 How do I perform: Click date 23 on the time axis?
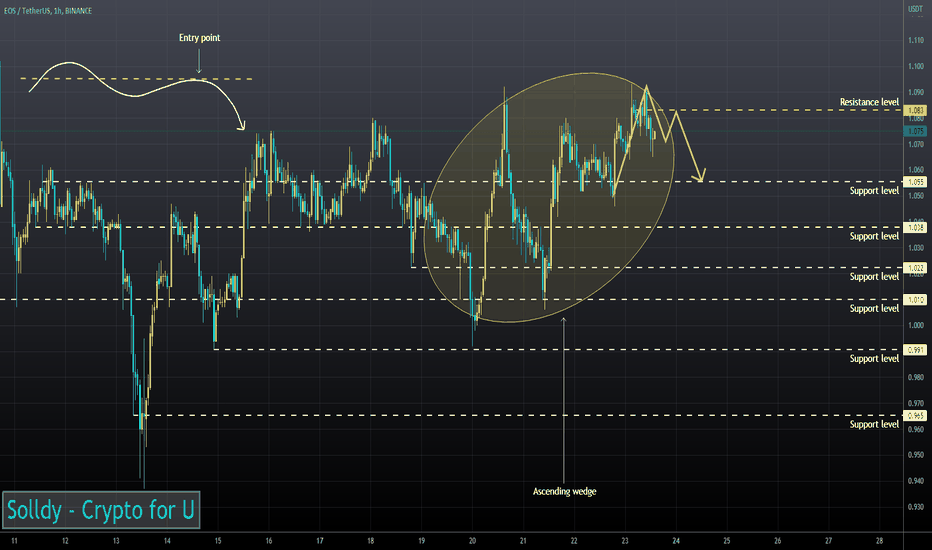(x=625, y=541)
